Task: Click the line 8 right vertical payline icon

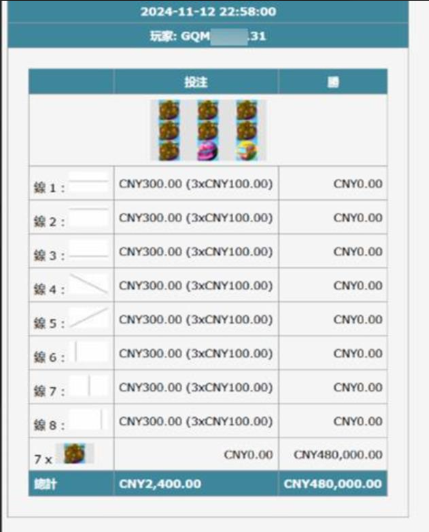Action: 89,420
